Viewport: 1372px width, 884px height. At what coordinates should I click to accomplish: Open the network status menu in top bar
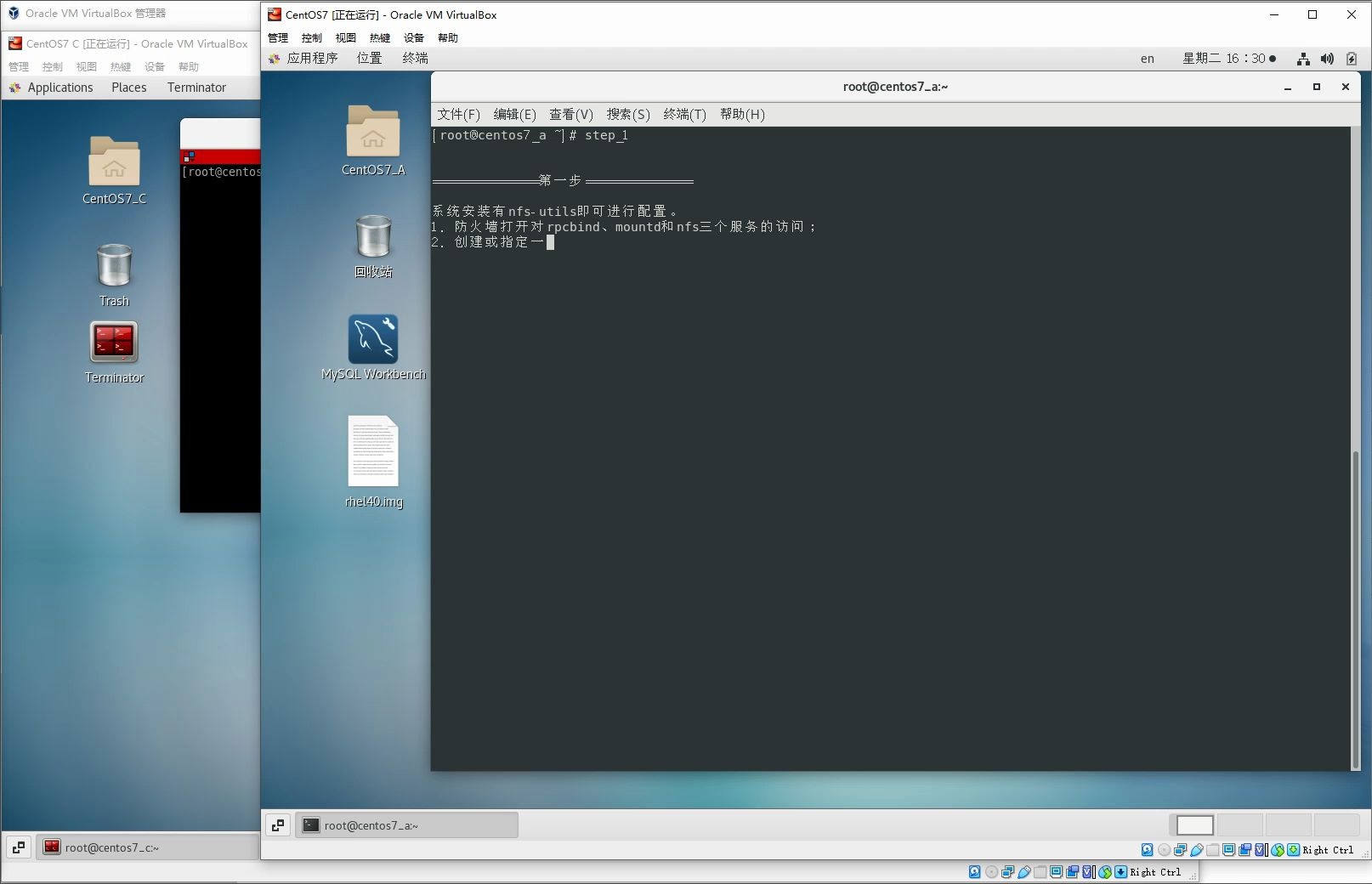(1303, 59)
